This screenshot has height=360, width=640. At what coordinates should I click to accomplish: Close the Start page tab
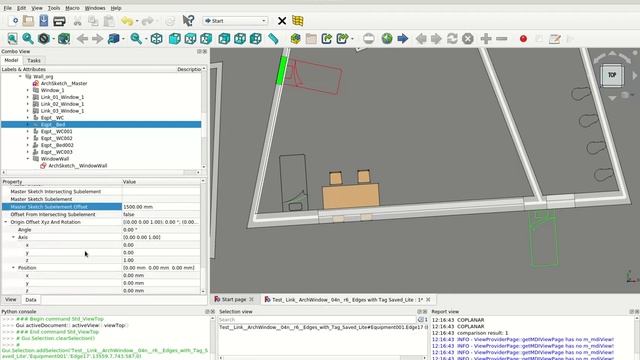click(x=251, y=300)
